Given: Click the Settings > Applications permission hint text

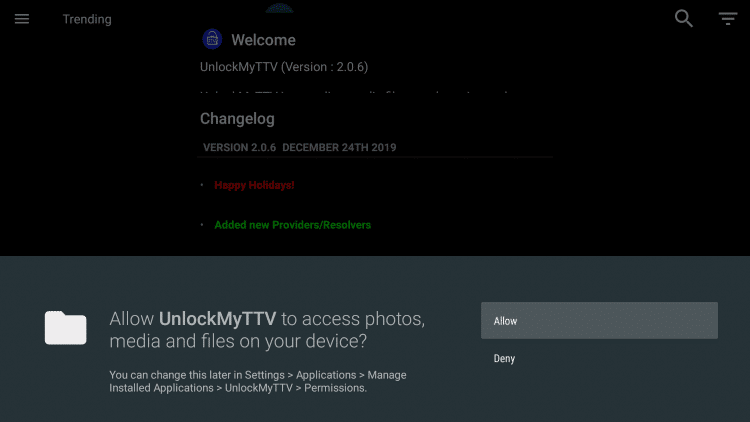Looking at the screenshot, I should 258,381.
